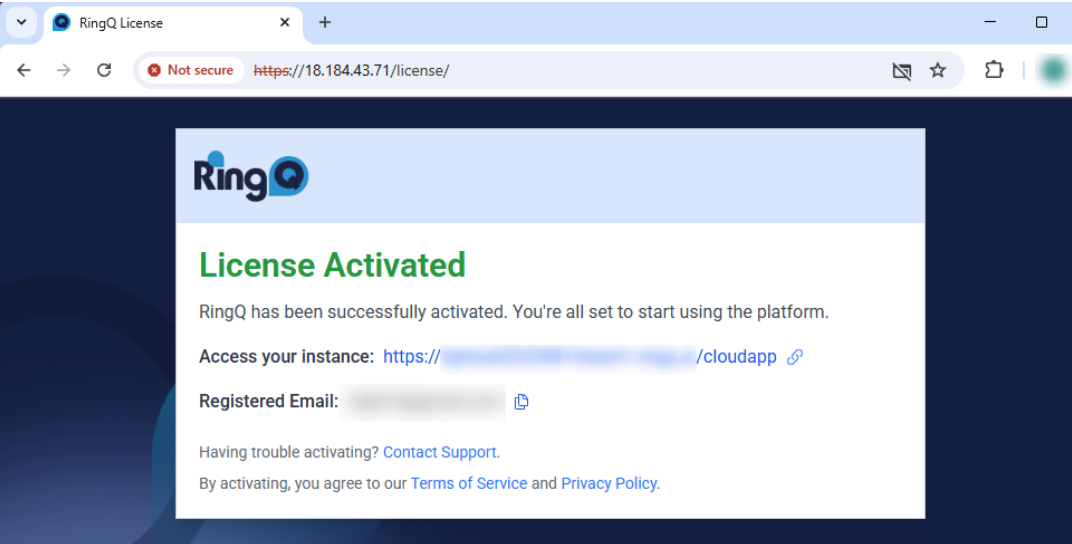This screenshot has width=1072, height=544.
Task: Click the Not secure warning badge
Action: click(191, 70)
